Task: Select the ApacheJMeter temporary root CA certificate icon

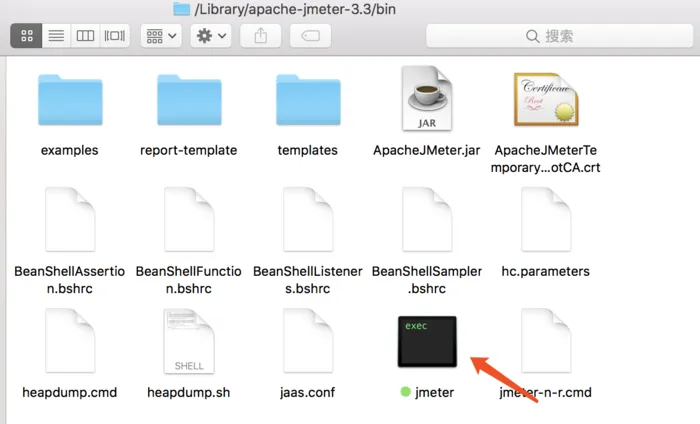Action: [x=546, y=99]
